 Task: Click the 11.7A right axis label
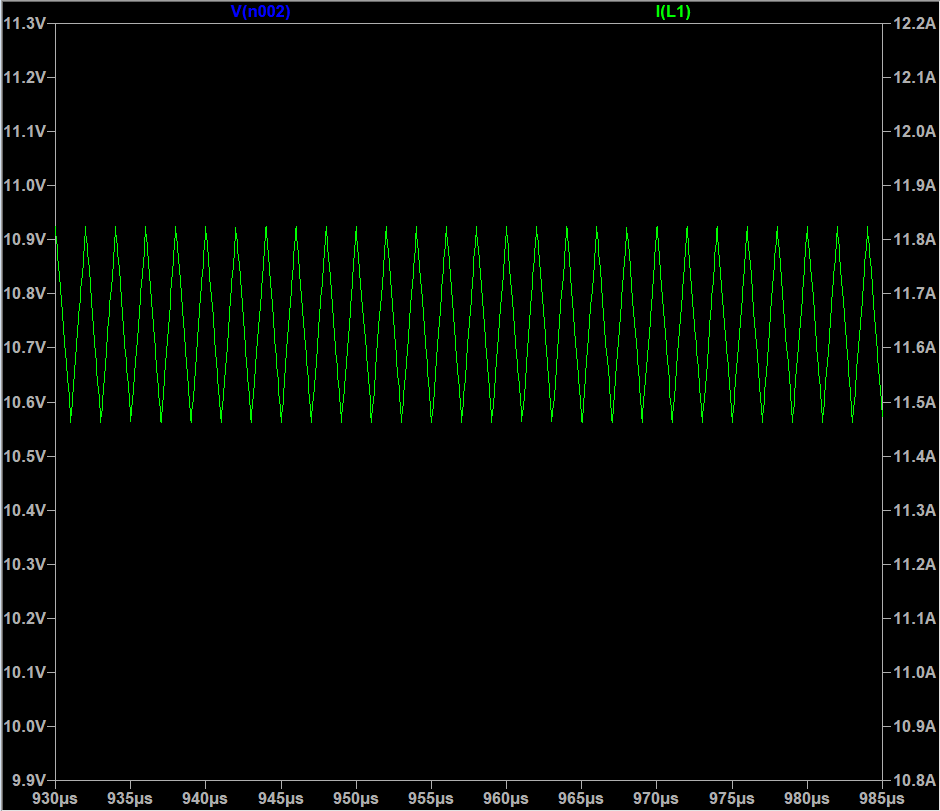(x=915, y=294)
